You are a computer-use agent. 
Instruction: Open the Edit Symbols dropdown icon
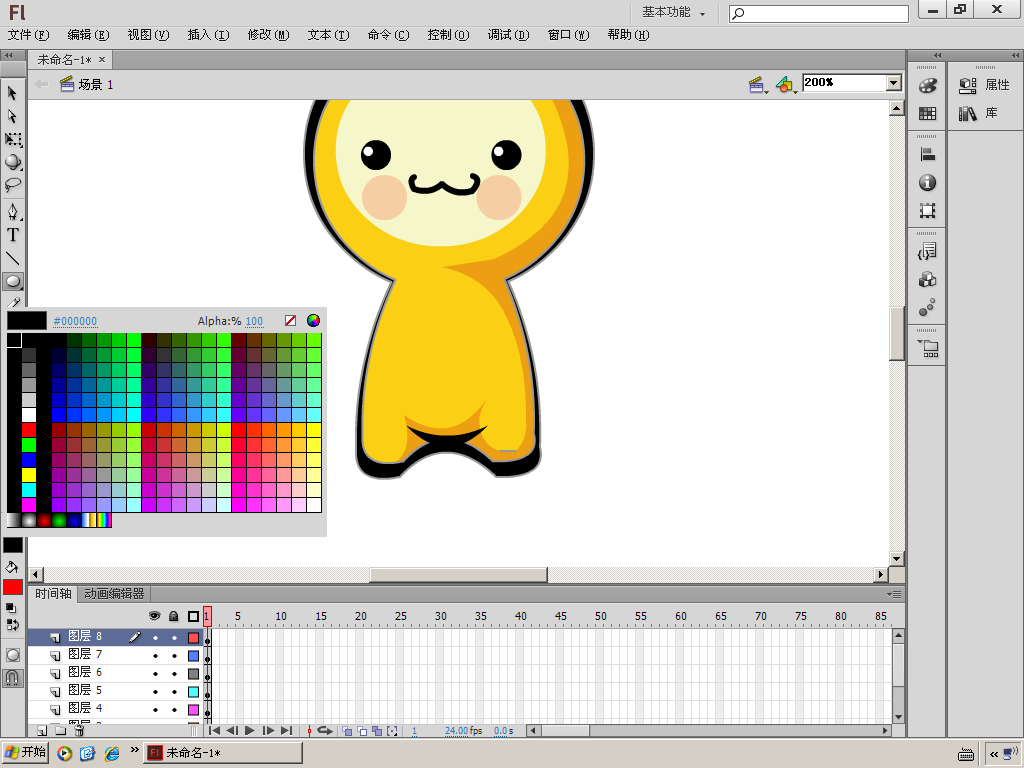(x=786, y=84)
